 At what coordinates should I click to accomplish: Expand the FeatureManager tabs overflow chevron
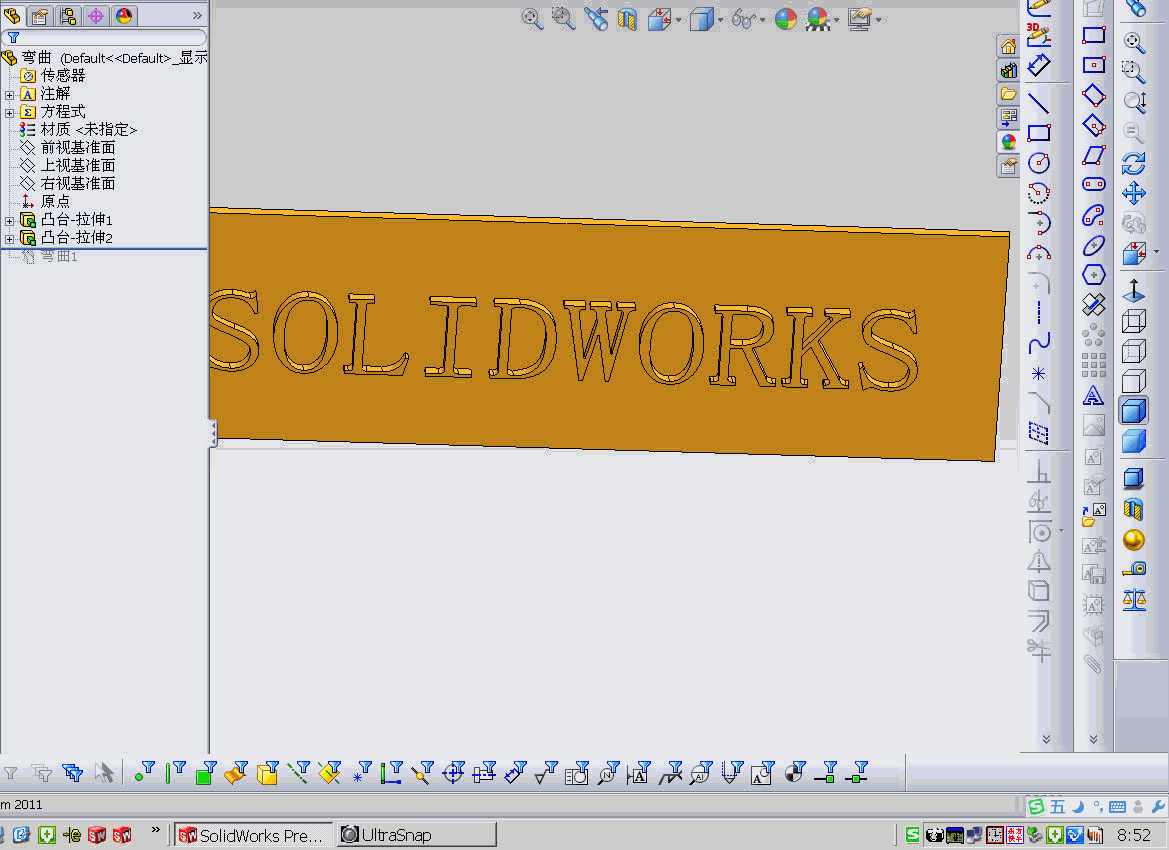point(197,16)
